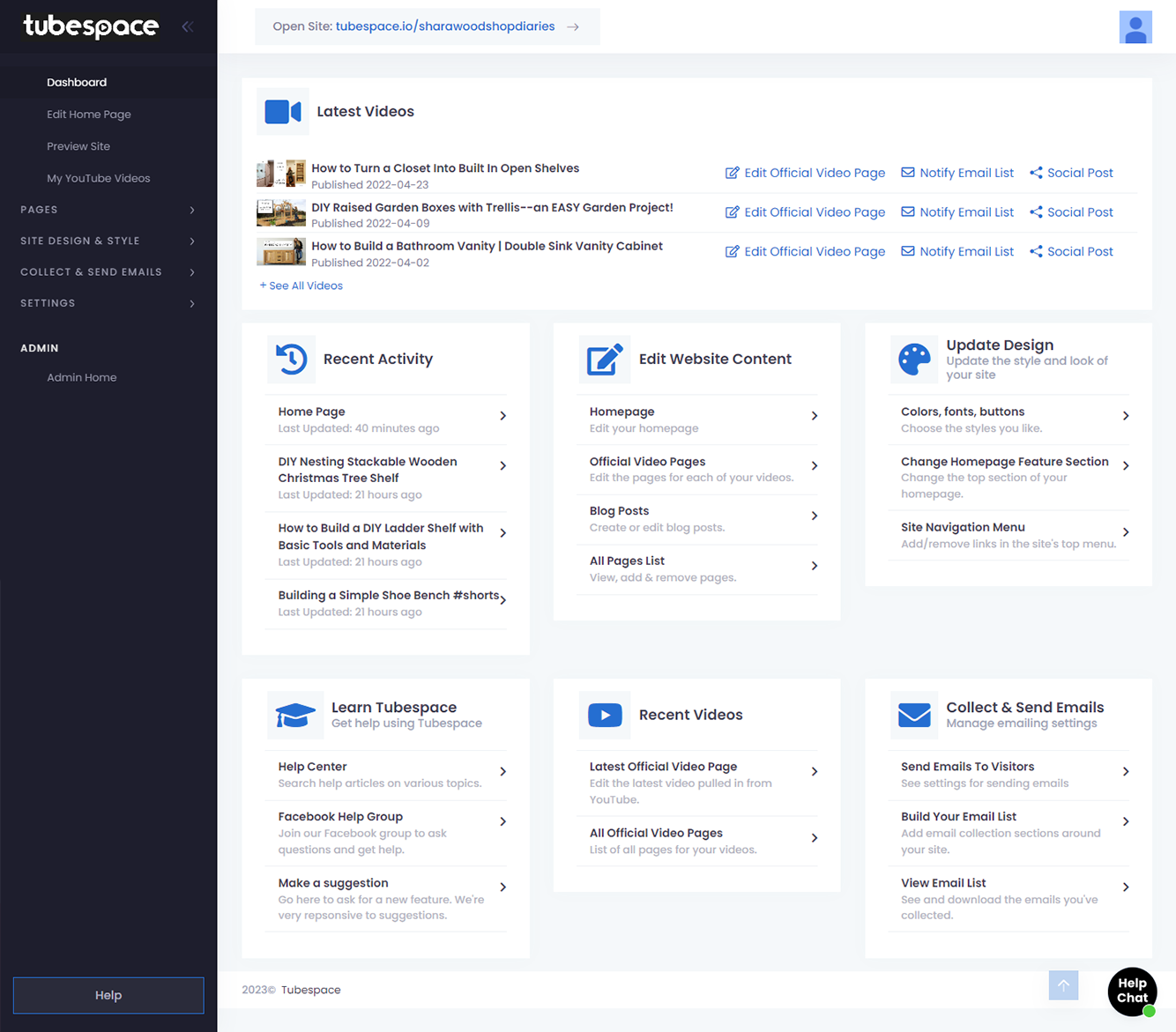Open Help Center row chevron
1176x1032 pixels.
pos(503,772)
